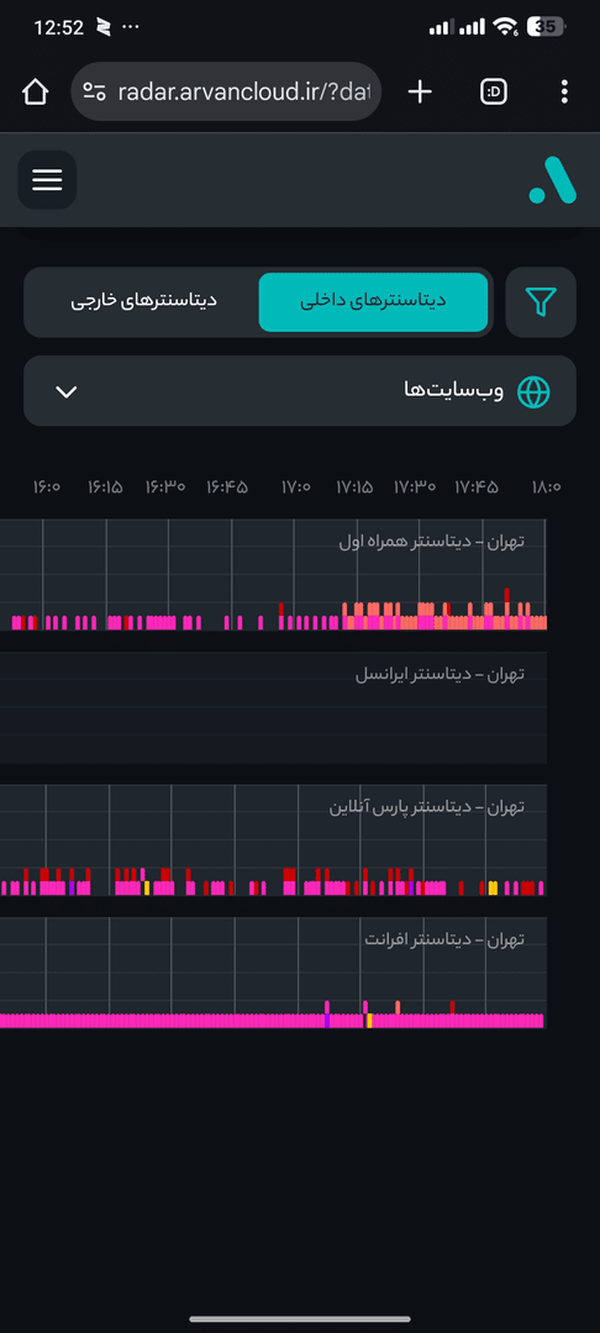Tap the ArvanCloud logo
The image size is (600, 1333).
point(552,180)
